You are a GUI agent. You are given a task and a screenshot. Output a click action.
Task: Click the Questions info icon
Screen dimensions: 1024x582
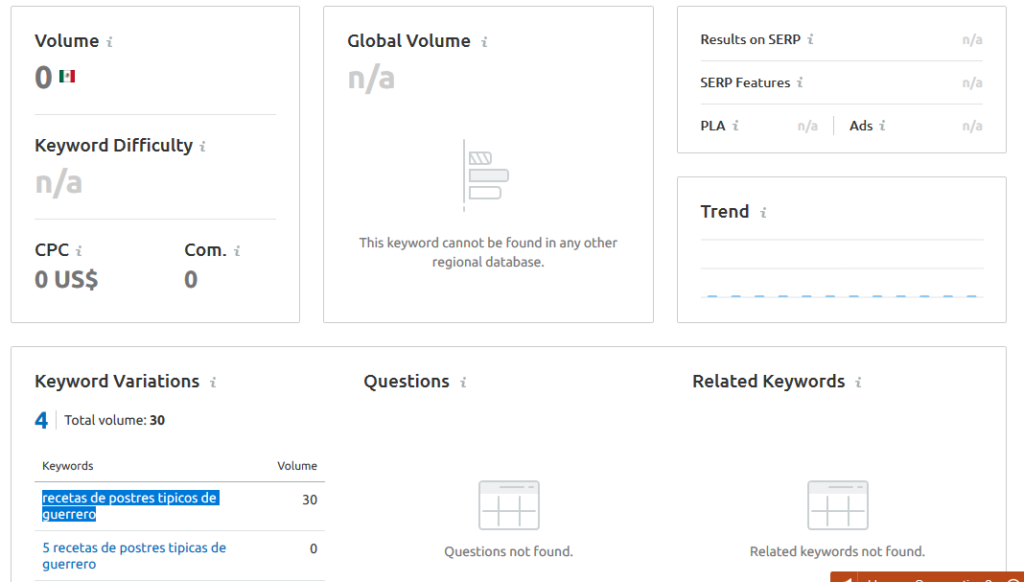click(x=462, y=382)
